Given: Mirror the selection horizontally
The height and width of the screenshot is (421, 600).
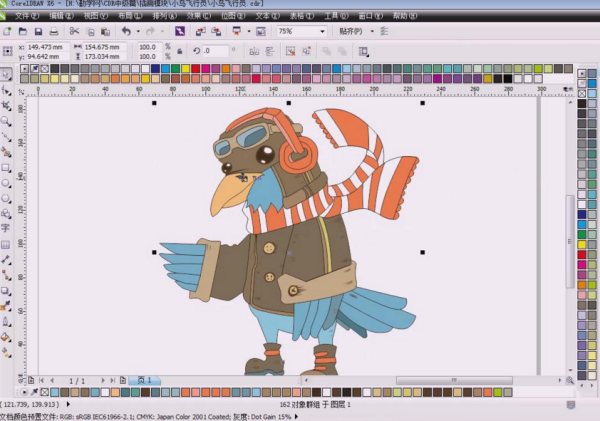Looking at the screenshot, I should point(254,51).
